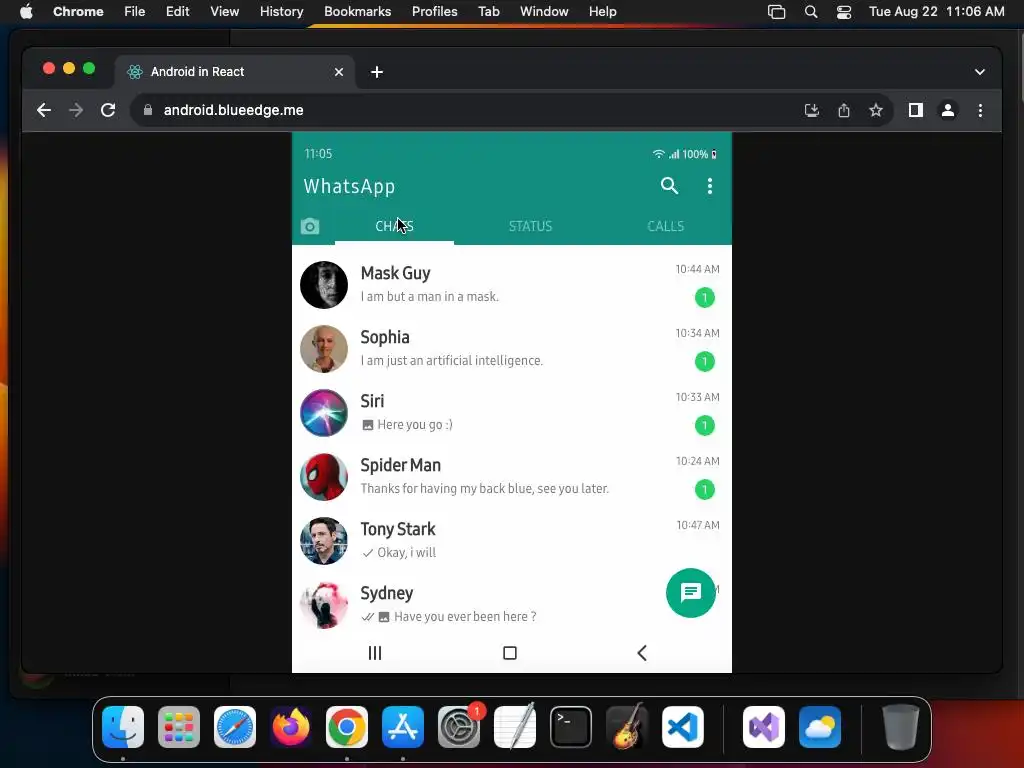Switch to the STATUS tab
The image size is (1024, 768).
click(530, 226)
